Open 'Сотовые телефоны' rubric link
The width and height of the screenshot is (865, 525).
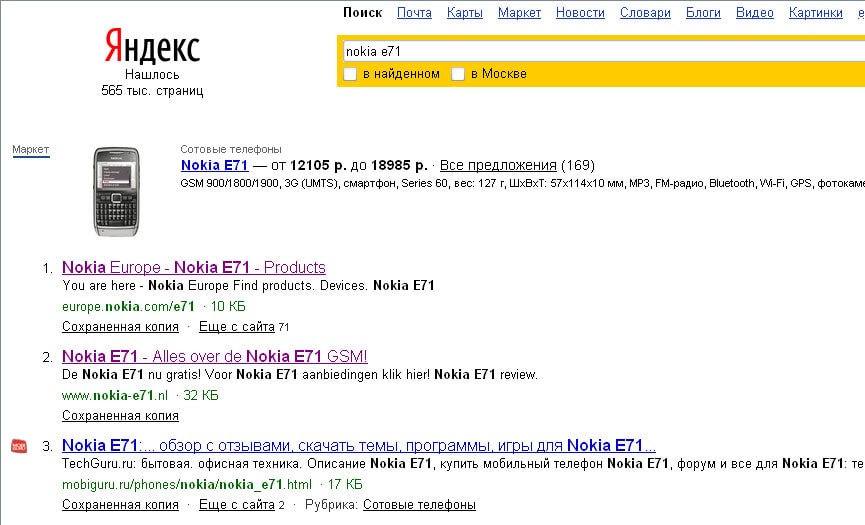(419, 505)
